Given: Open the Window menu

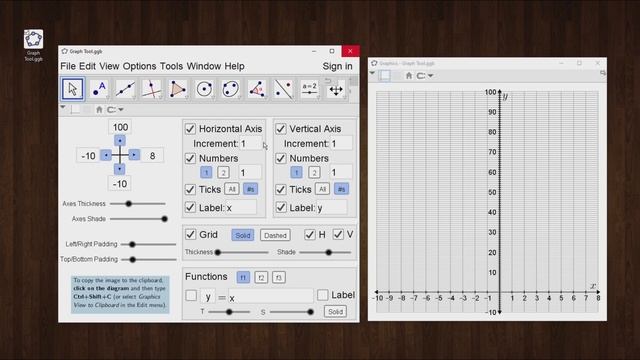Looking at the screenshot, I should [x=204, y=66].
